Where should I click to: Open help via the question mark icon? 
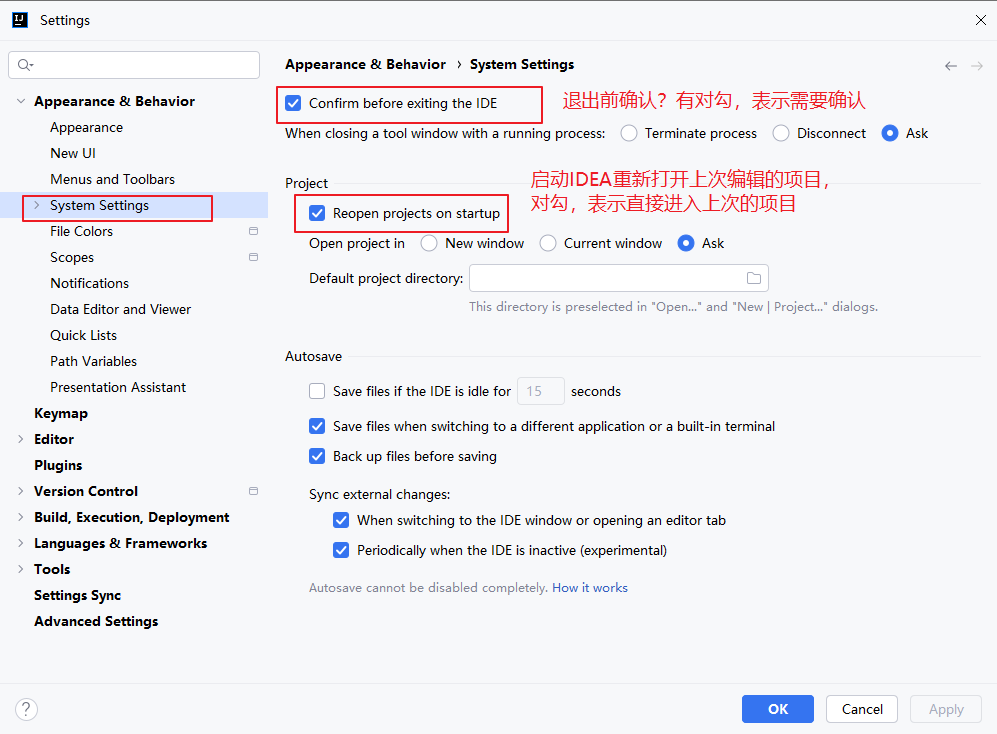(x=26, y=709)
